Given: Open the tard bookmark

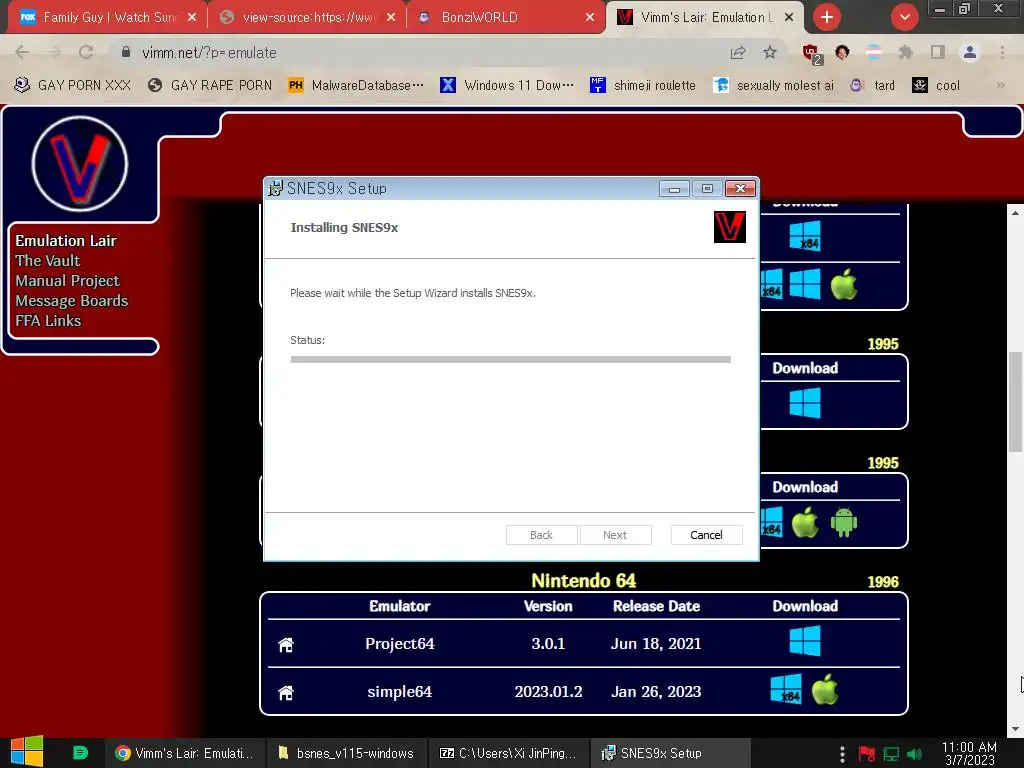Looking at the screenshot, I should (872, 86).
